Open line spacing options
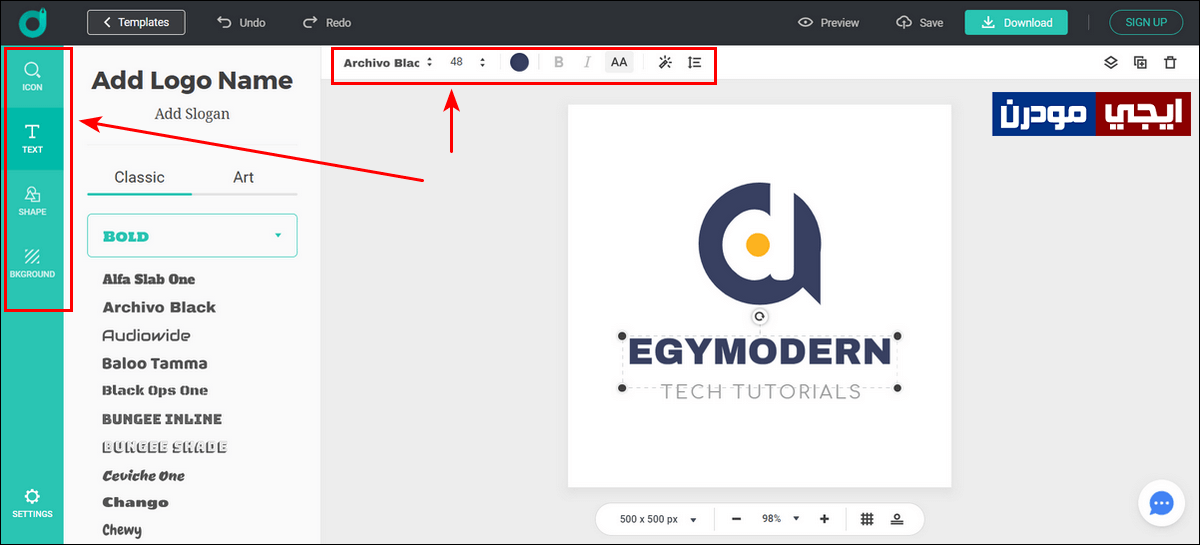1200x545 pixels. coord(695,62)
